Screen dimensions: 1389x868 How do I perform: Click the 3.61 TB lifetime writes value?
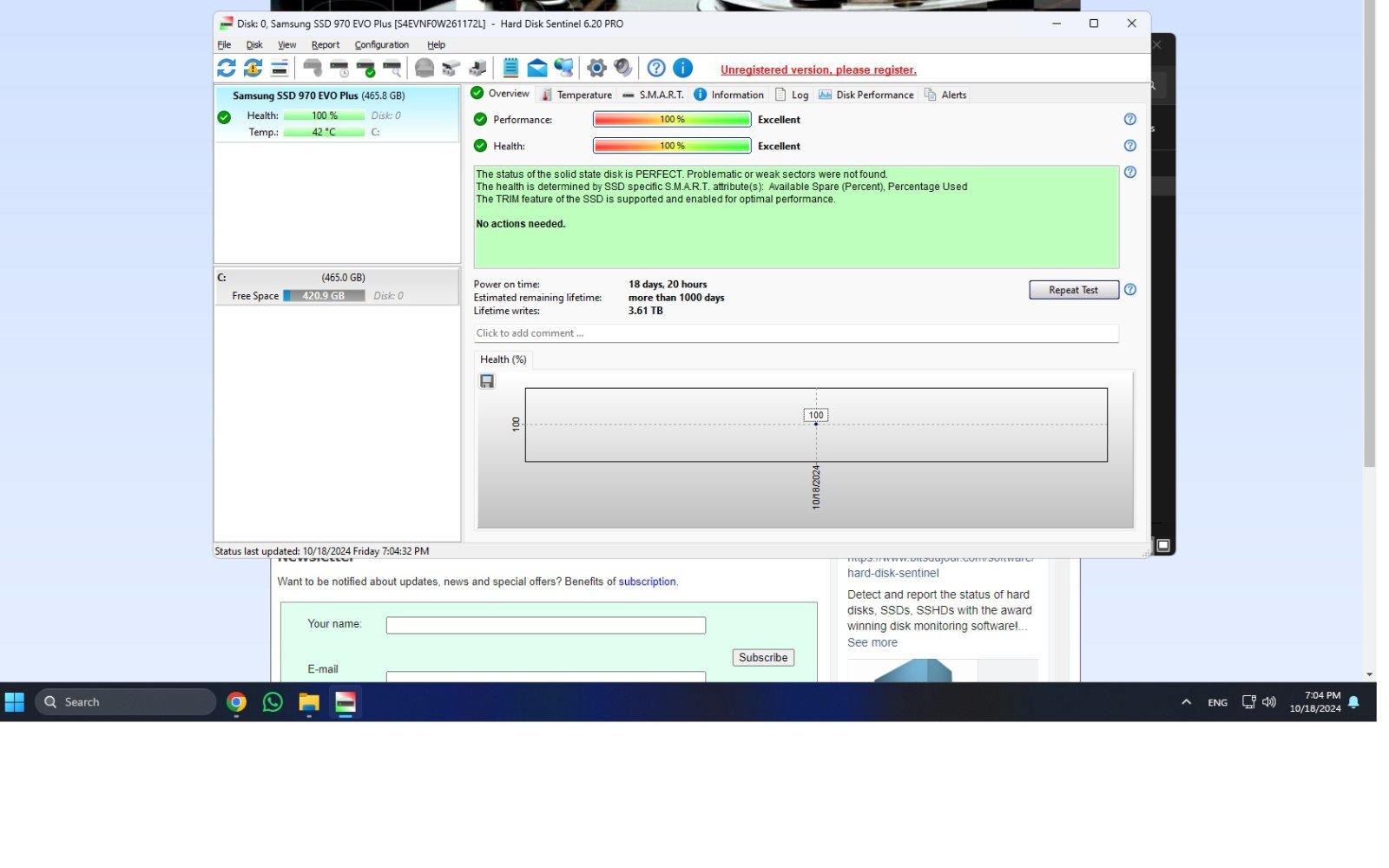pos(646,311)
